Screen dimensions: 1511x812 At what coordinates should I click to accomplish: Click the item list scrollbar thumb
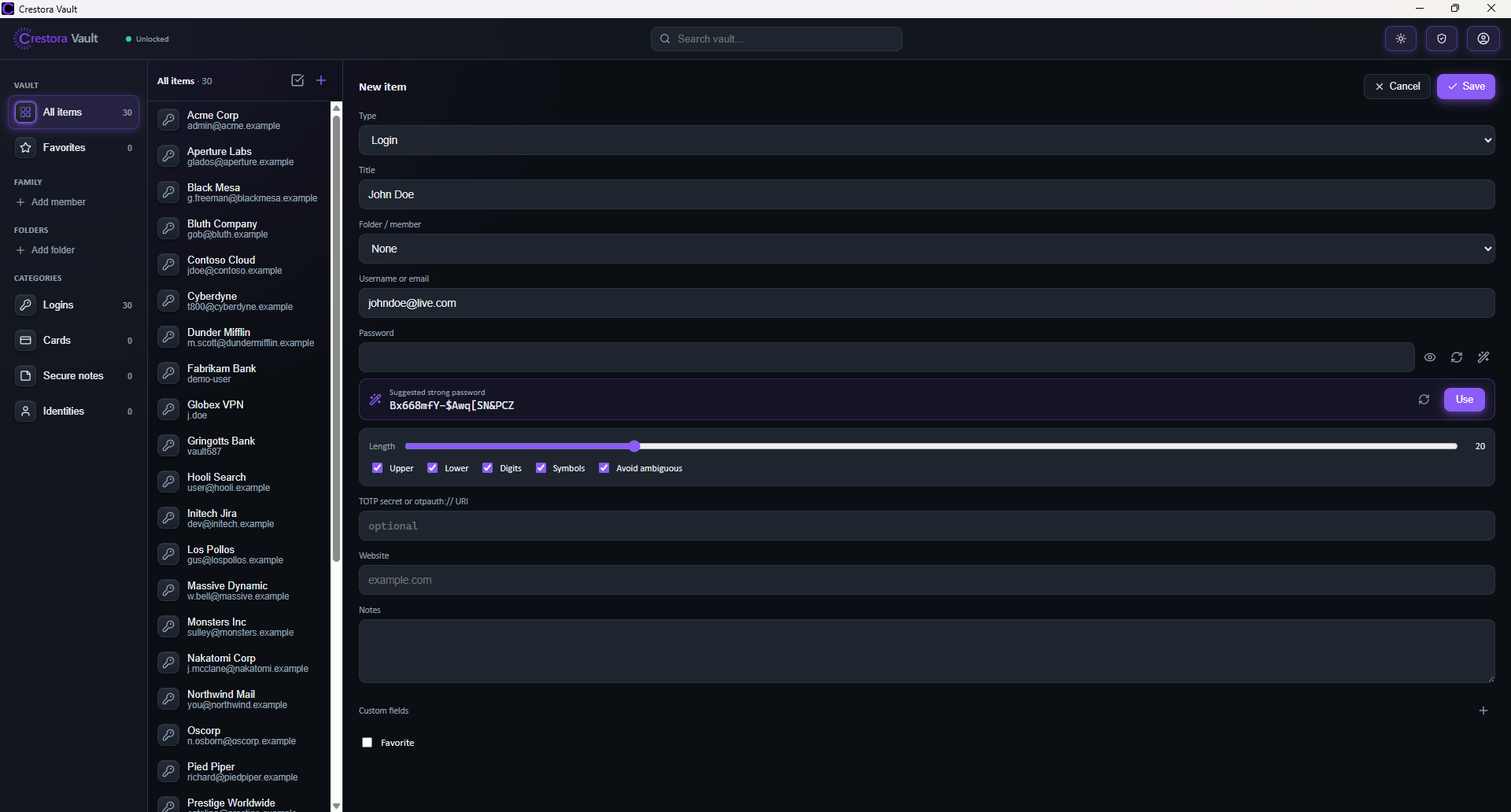(x=336, y=338)
